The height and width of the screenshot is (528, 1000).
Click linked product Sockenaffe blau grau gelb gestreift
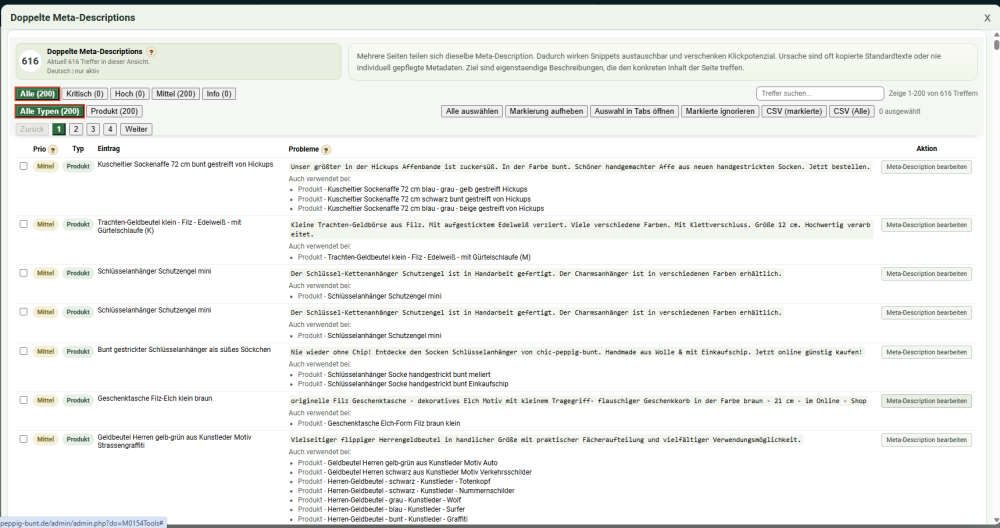[427, 189]
